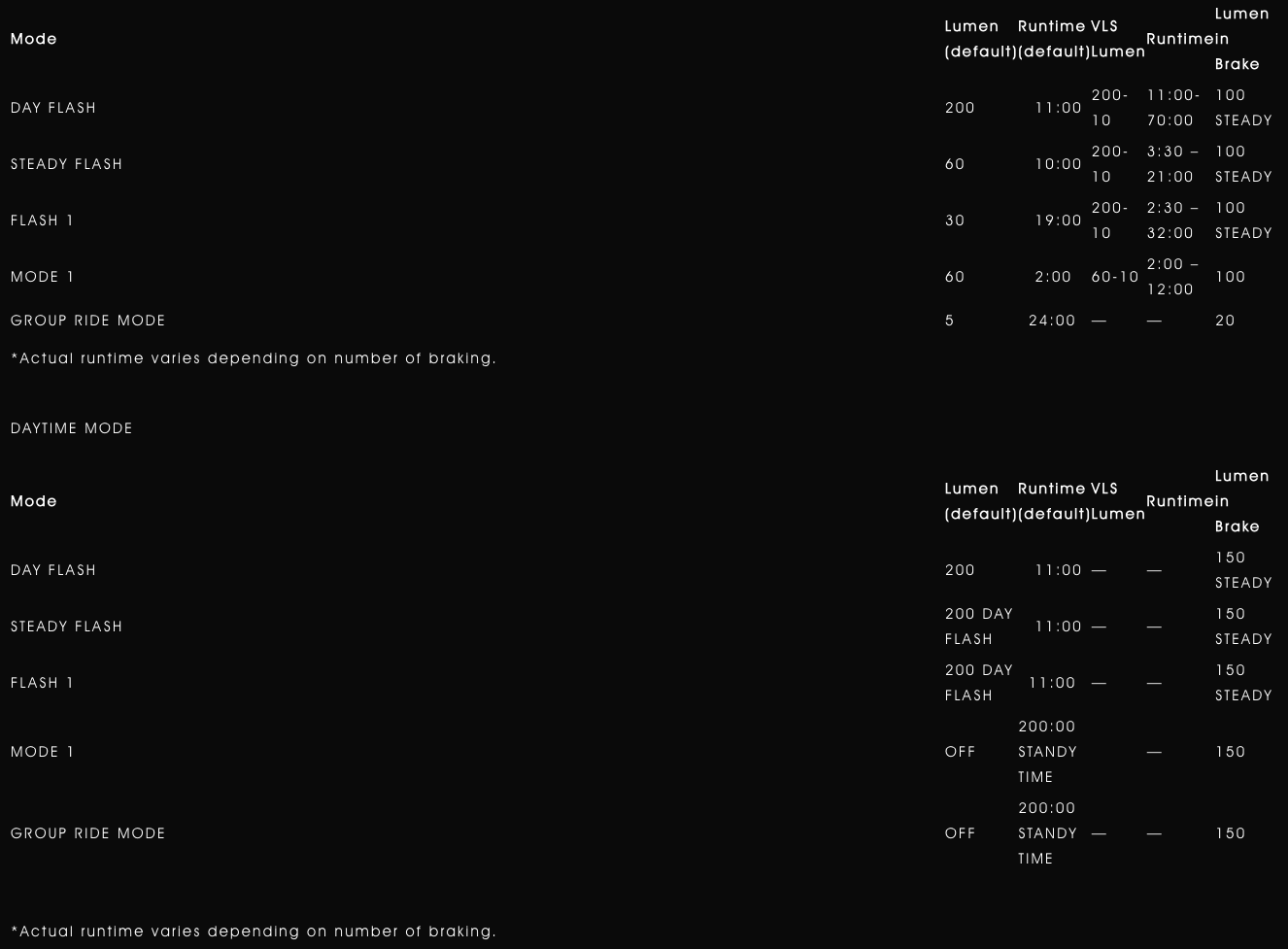Click GROUP RIDE MODE label in first table
The width and height of the screenshot is (1288, 949).
click(87, 321)
